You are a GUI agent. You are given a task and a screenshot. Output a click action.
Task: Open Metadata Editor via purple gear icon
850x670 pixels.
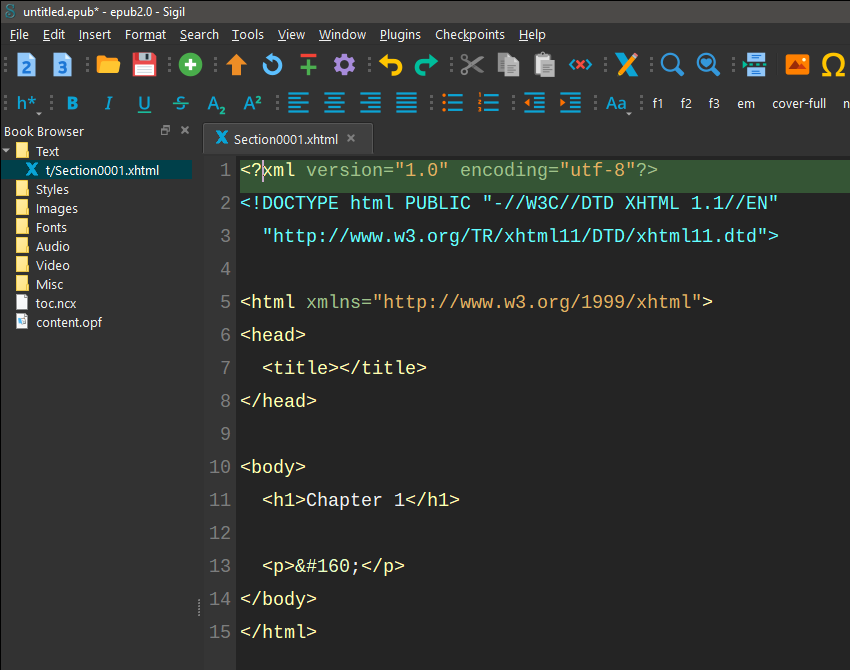344,65
